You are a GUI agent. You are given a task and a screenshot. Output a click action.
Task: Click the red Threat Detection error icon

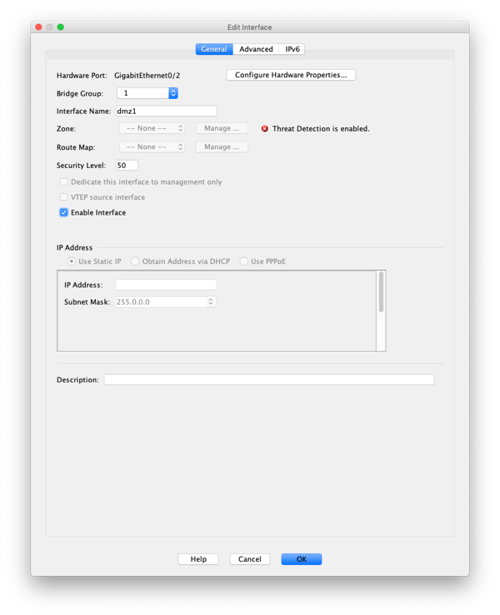pyautogui.click(x=265, y=129)
